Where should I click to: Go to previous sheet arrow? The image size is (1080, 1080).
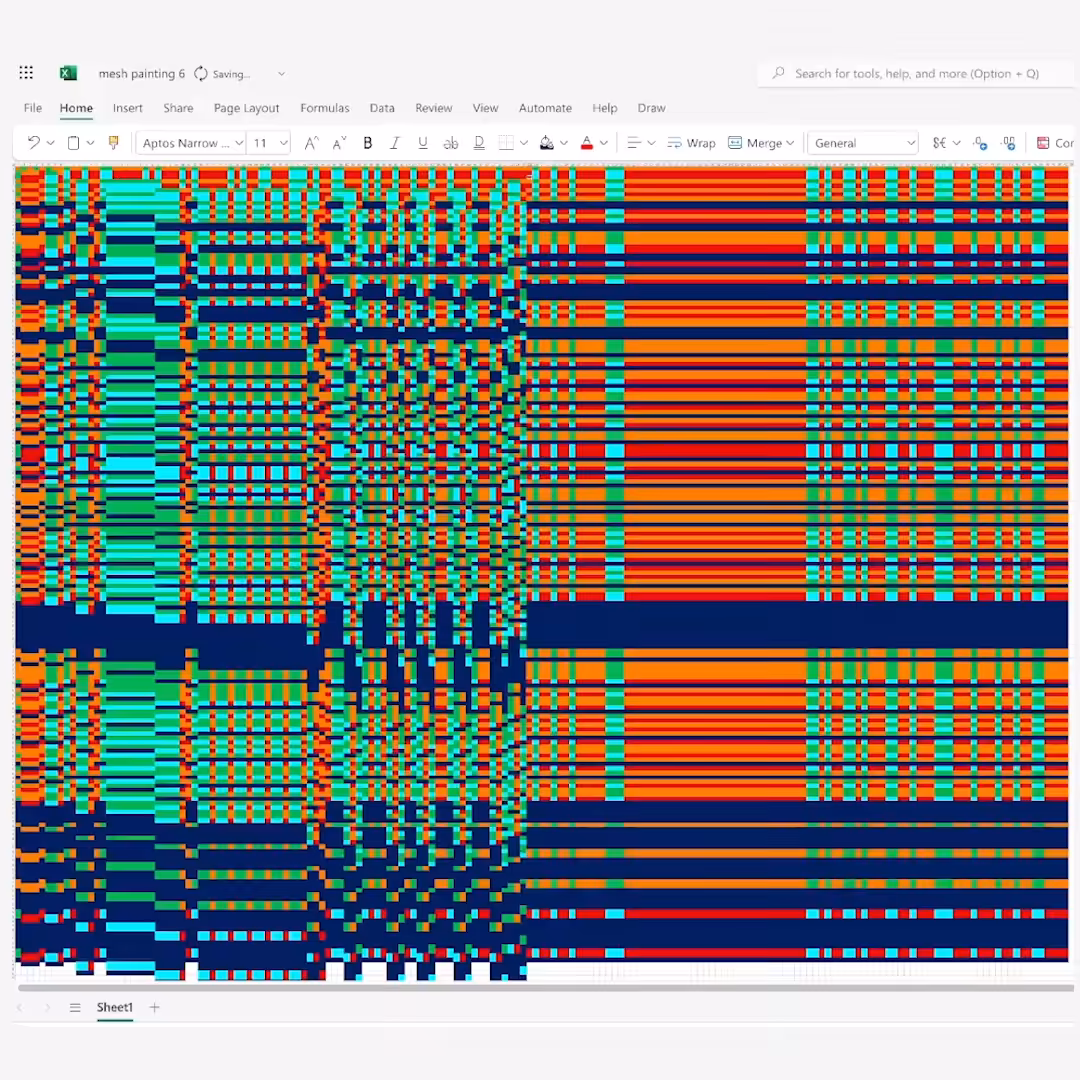[19, 1008]
